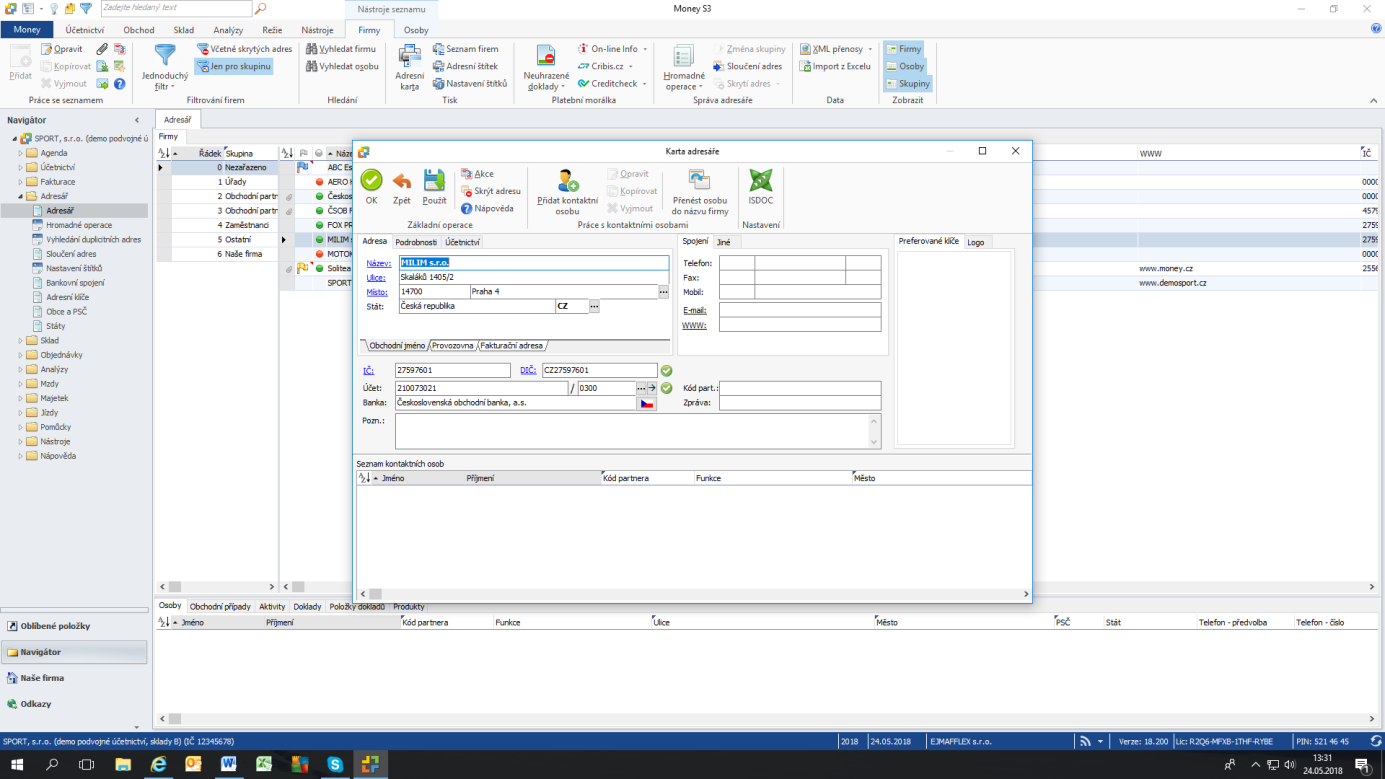This screenshot has width=1385, height=779.
Task: Open Neuhrazené doklady dropdown
Action: [x=546, y=67]
